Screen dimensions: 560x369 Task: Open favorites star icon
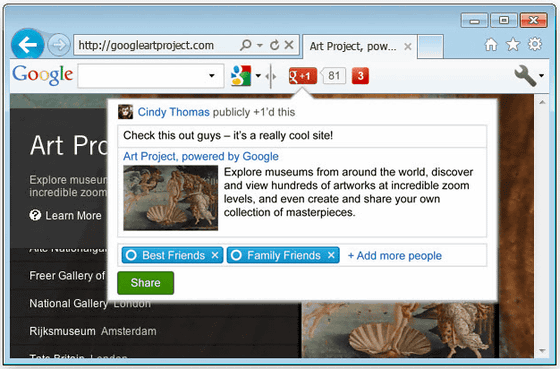pyautogui.click(x=513, y=45)
